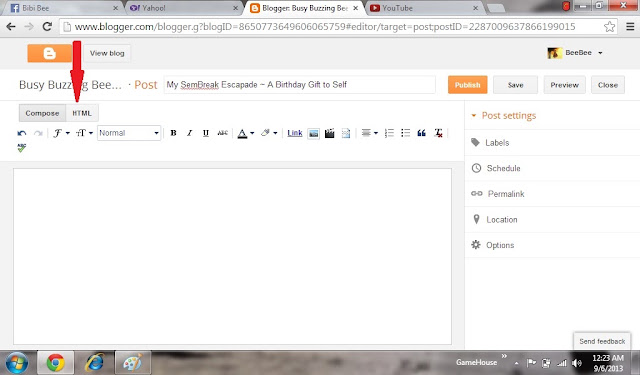The width and height of the screenshot is (640, 375).
Task: Show hidden tray icons arrow
Action: [516, 363]
